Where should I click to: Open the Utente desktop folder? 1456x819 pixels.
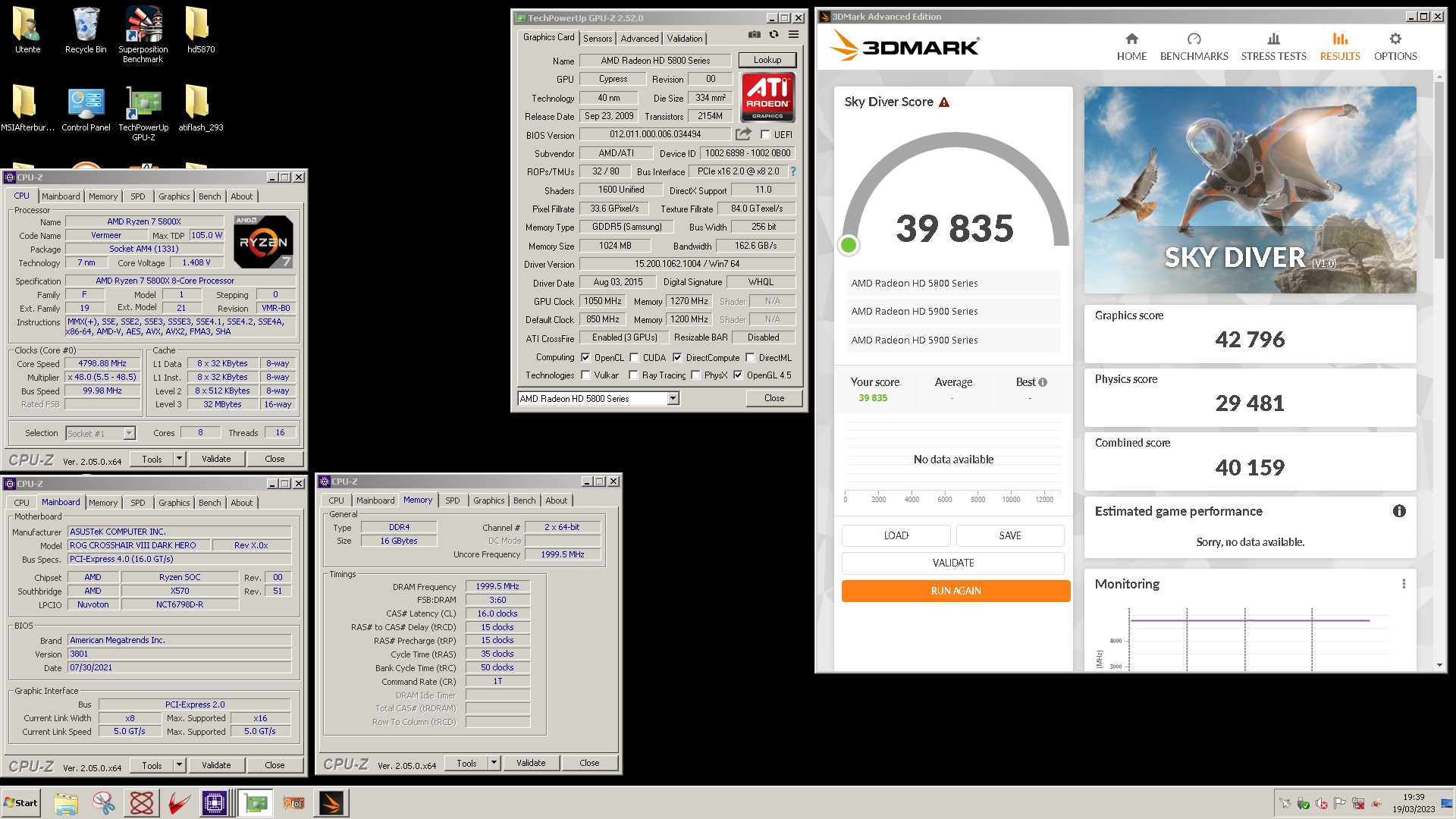pyautogui.click(x=27, y=30)
